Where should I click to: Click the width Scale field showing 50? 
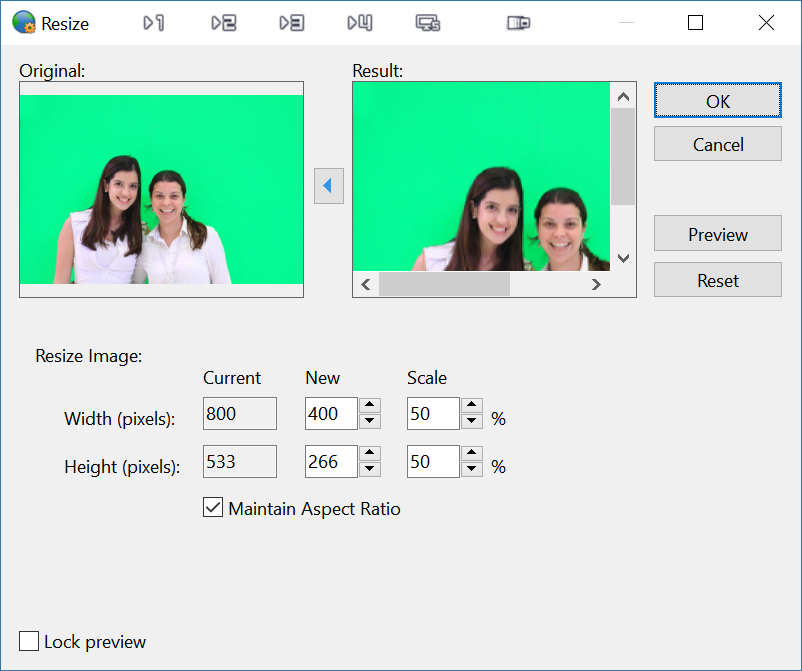pyautogui.click(x=434, y=413)
